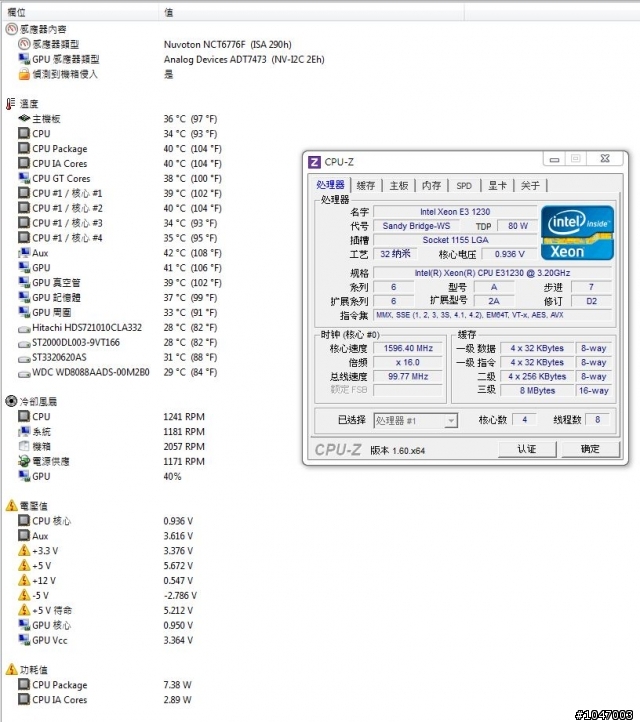Open the SPD tab in CPU-Z
This screenshot has width=640, height=723.
[464, 185]
